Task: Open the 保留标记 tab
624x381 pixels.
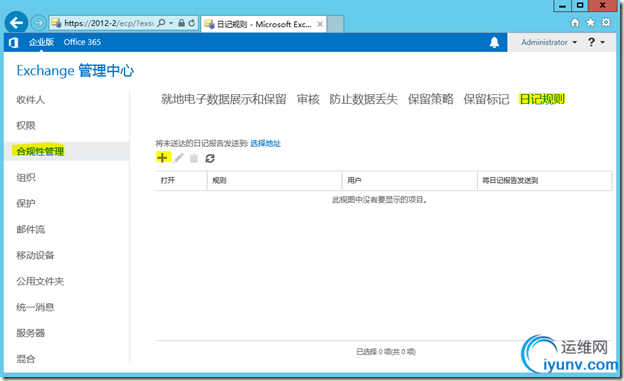Action: (x=486, y=99)
